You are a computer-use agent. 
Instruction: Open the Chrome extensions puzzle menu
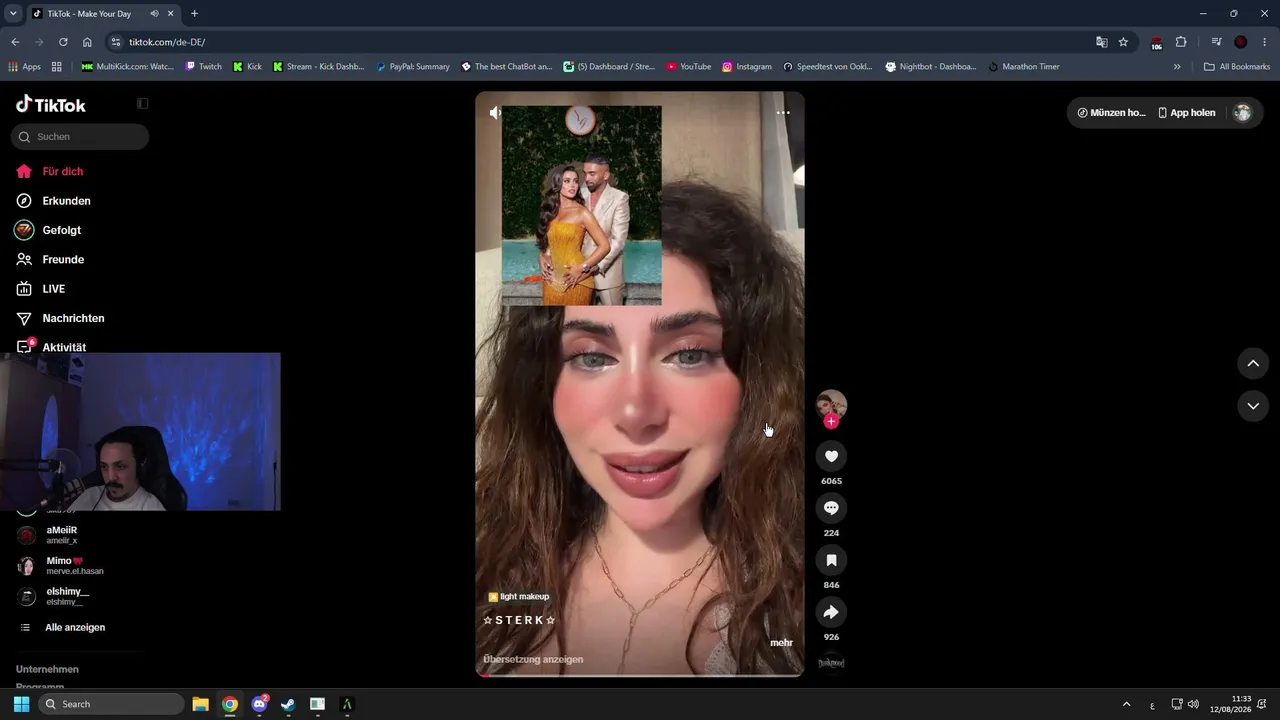click(x=1181, y=42)
